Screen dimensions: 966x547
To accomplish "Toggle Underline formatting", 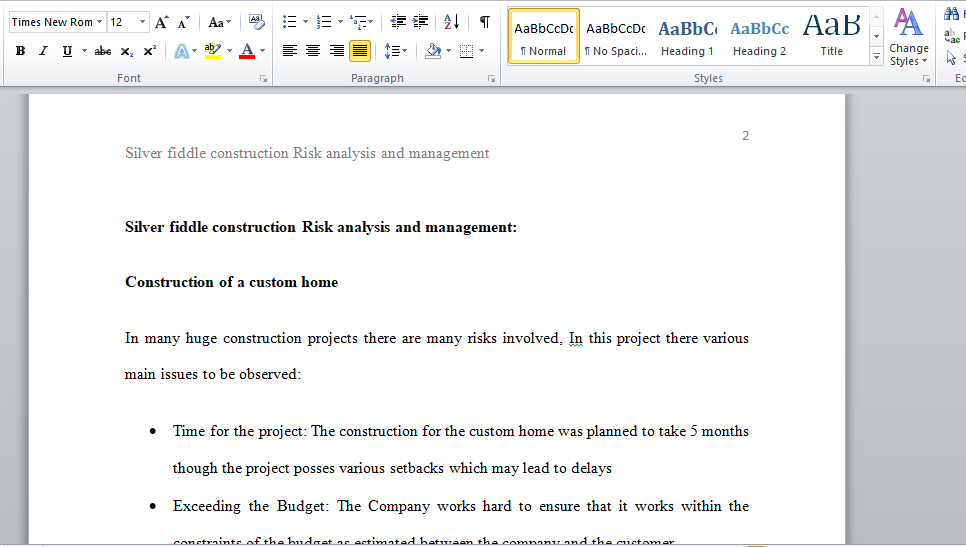I will 67,51.
